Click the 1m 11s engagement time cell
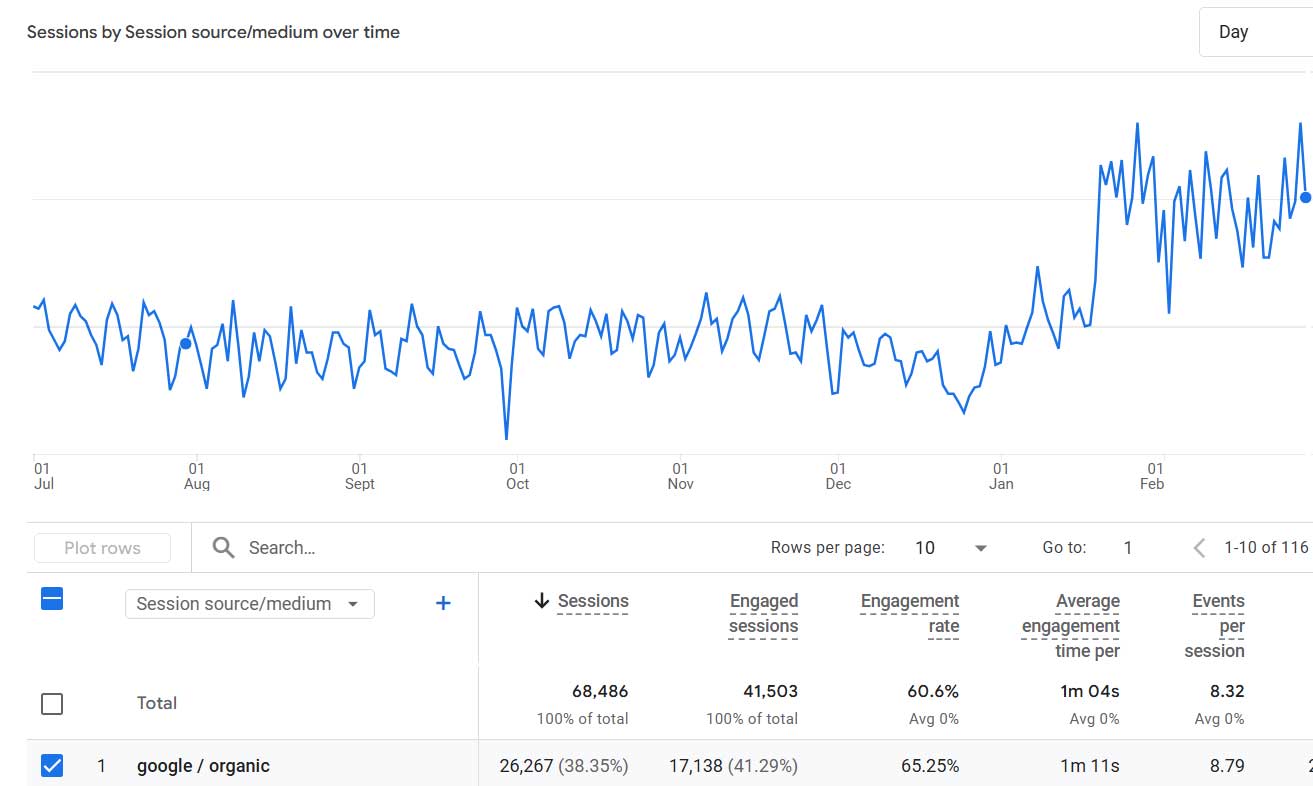This screenshot has width=1313, height=786. coord(1090,766)
